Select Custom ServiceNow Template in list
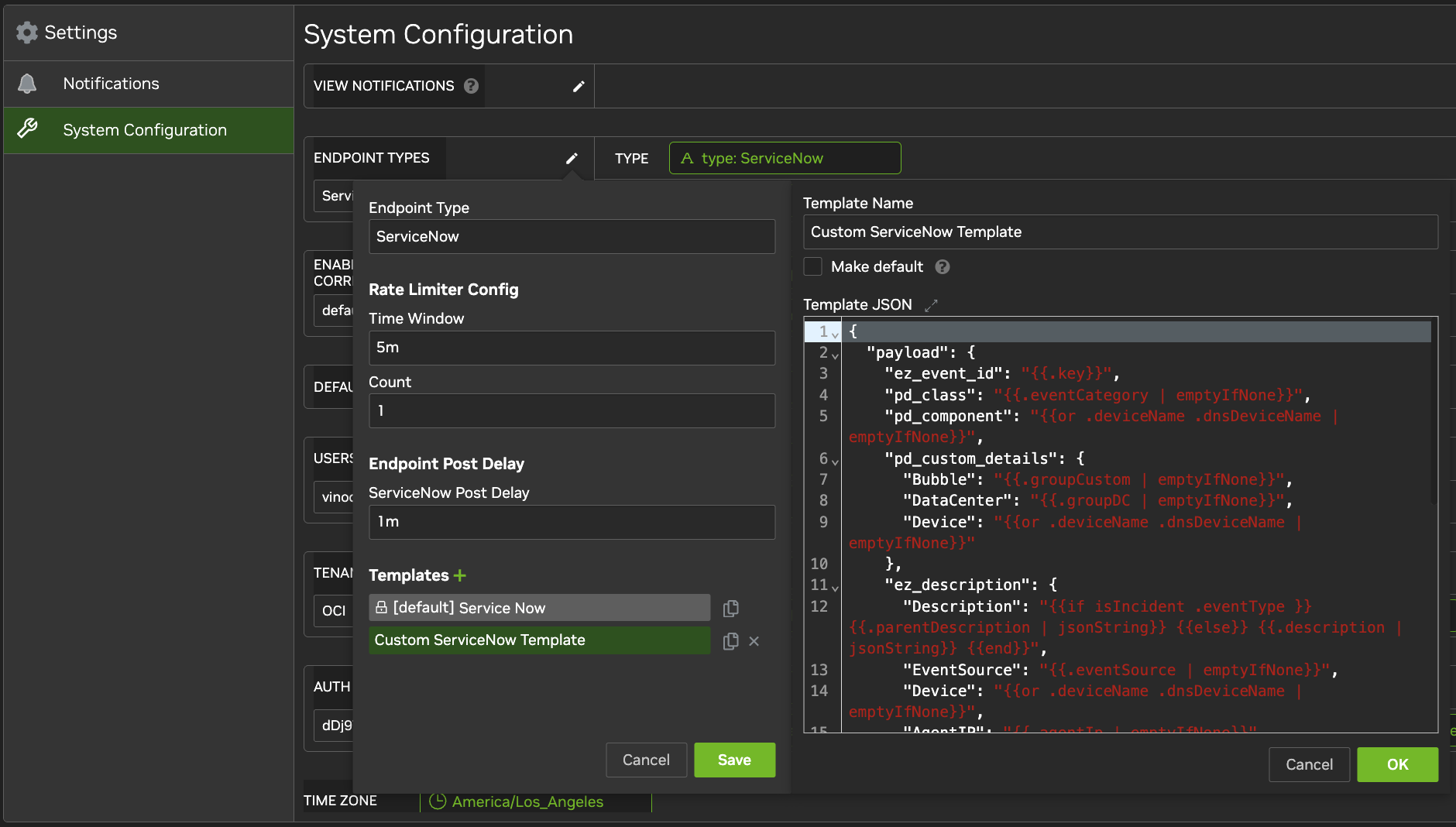 [x=540, y=640]
